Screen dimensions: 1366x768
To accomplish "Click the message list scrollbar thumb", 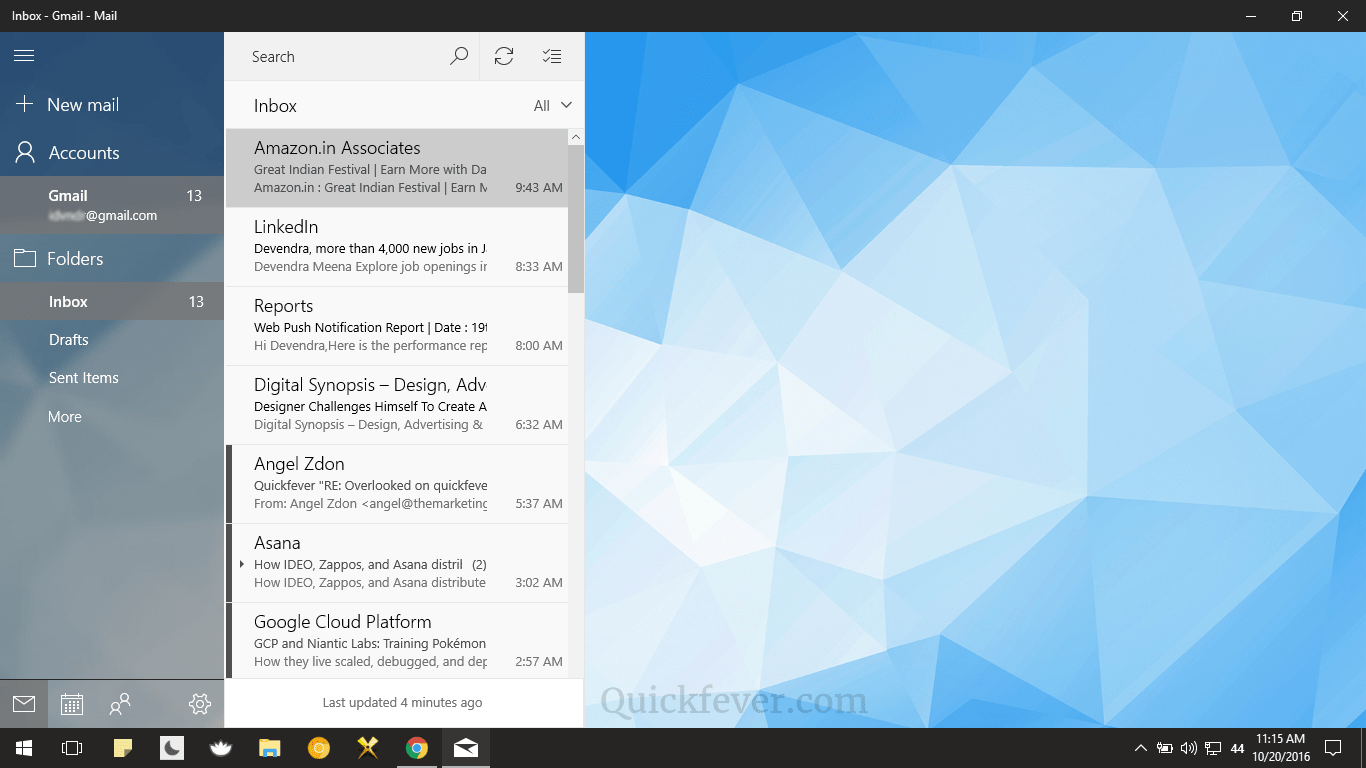I will point(576,219).
